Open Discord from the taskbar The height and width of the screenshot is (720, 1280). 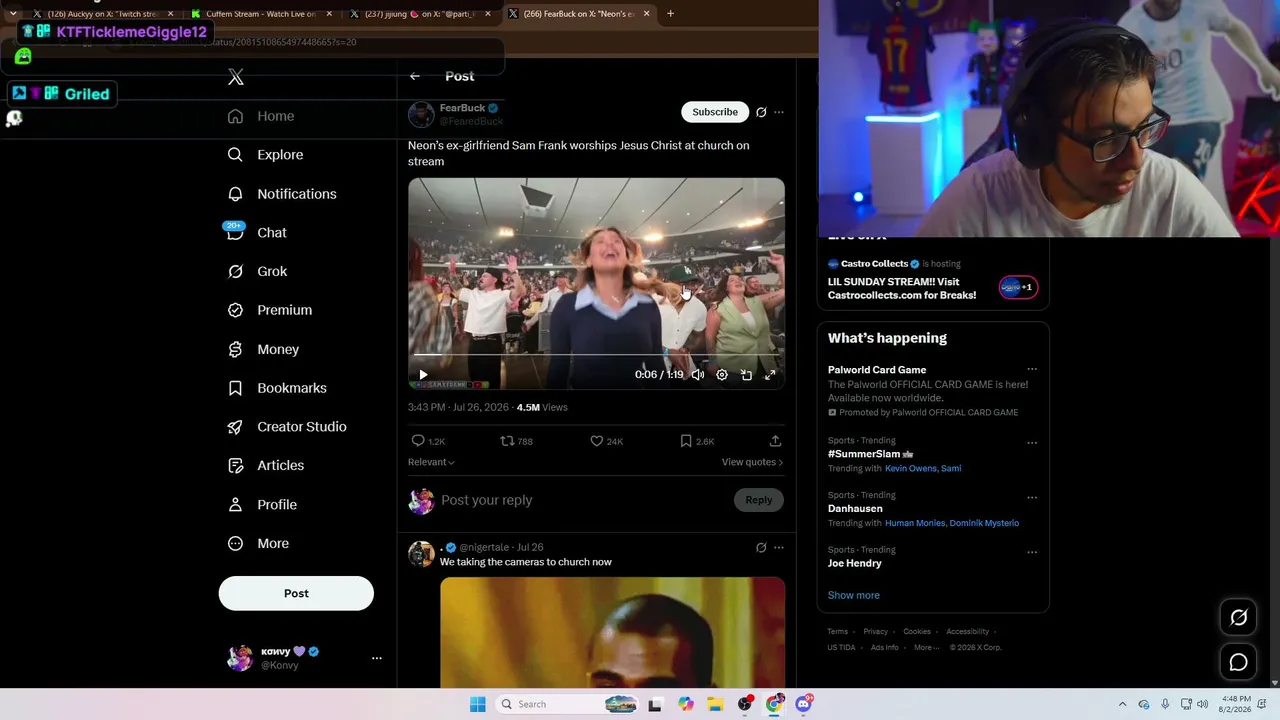coord(804,704)
